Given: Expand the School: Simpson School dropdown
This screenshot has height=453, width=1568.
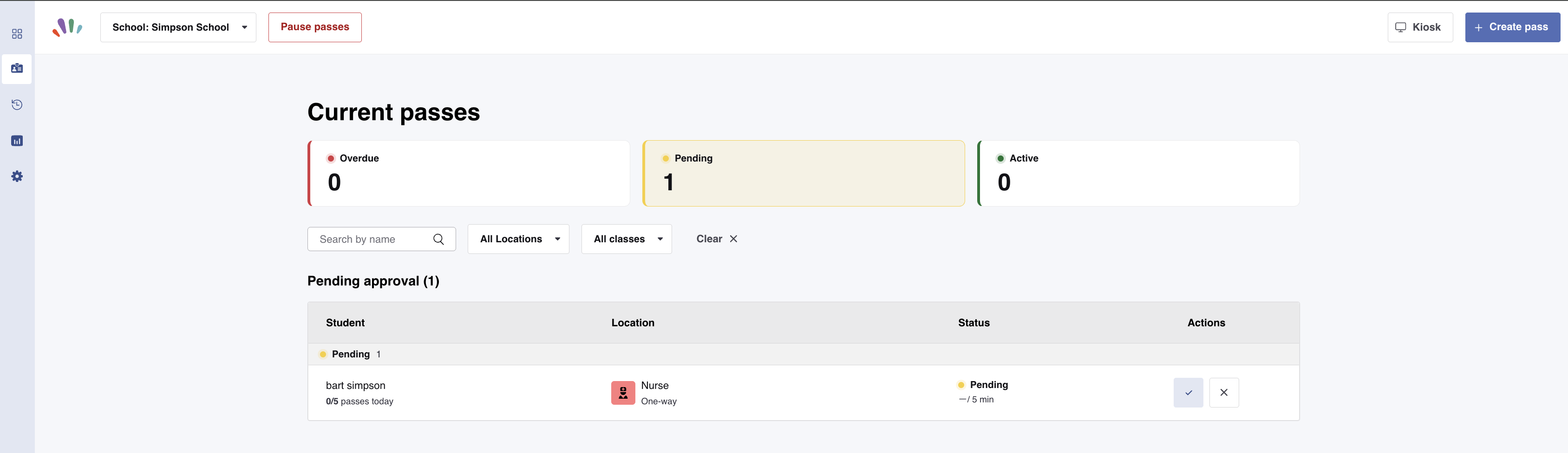Looking at the screenshot, I should click(178, 27).
